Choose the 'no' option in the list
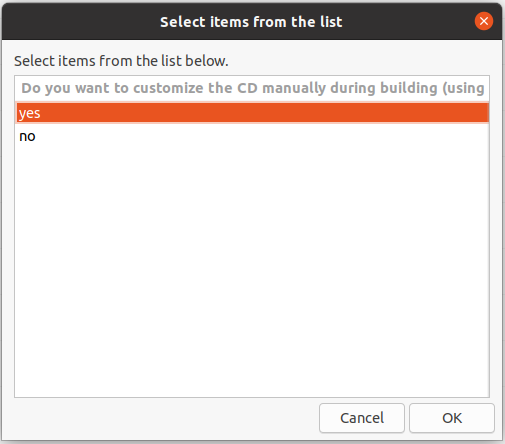 click(x=252, y=136)
